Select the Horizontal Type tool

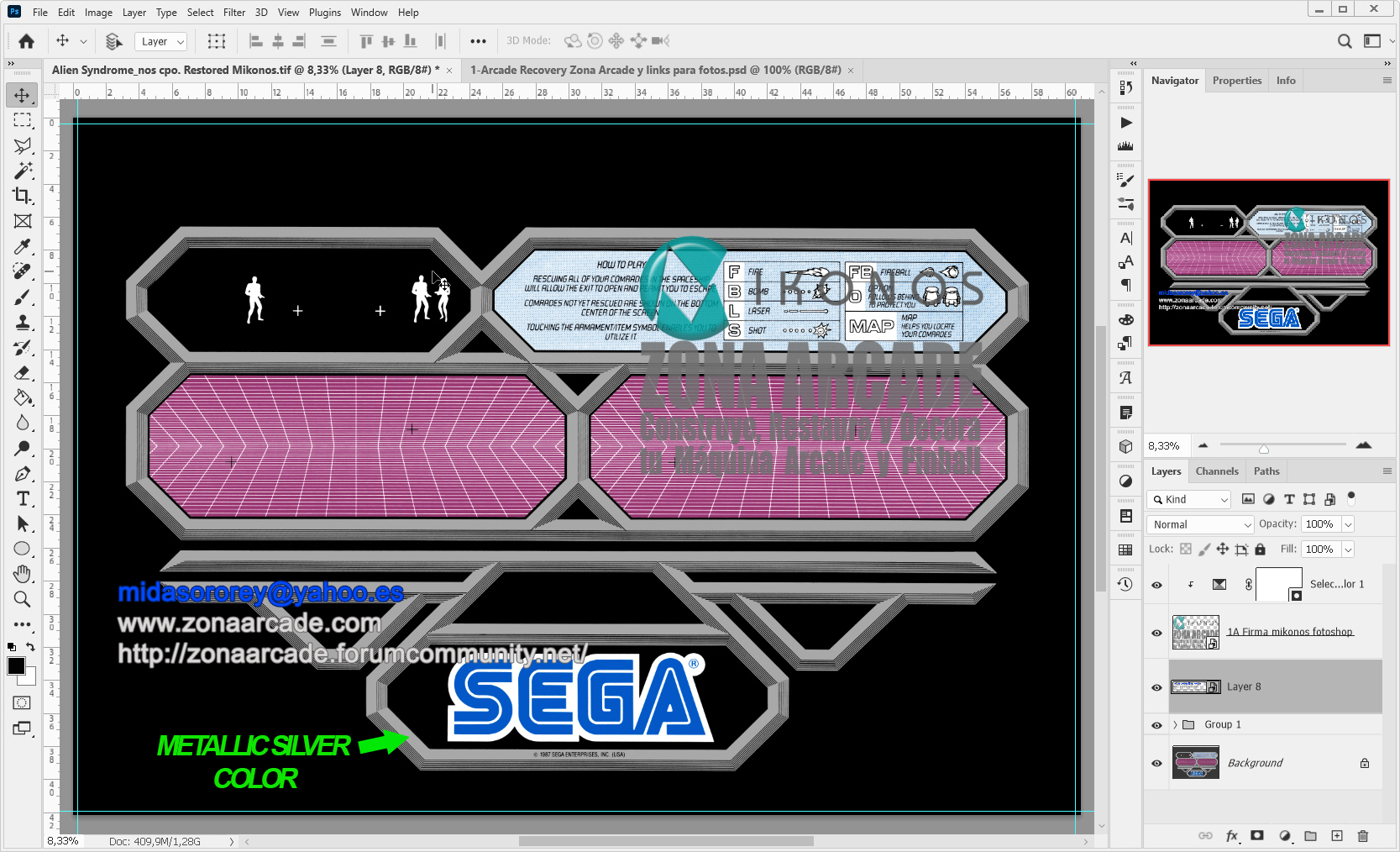(23, 498)
